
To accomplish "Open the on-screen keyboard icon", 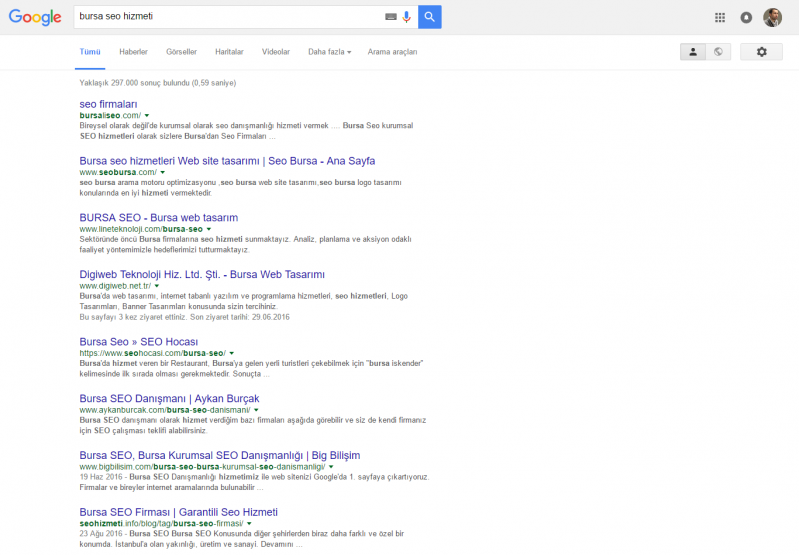I will click(391, 17).
